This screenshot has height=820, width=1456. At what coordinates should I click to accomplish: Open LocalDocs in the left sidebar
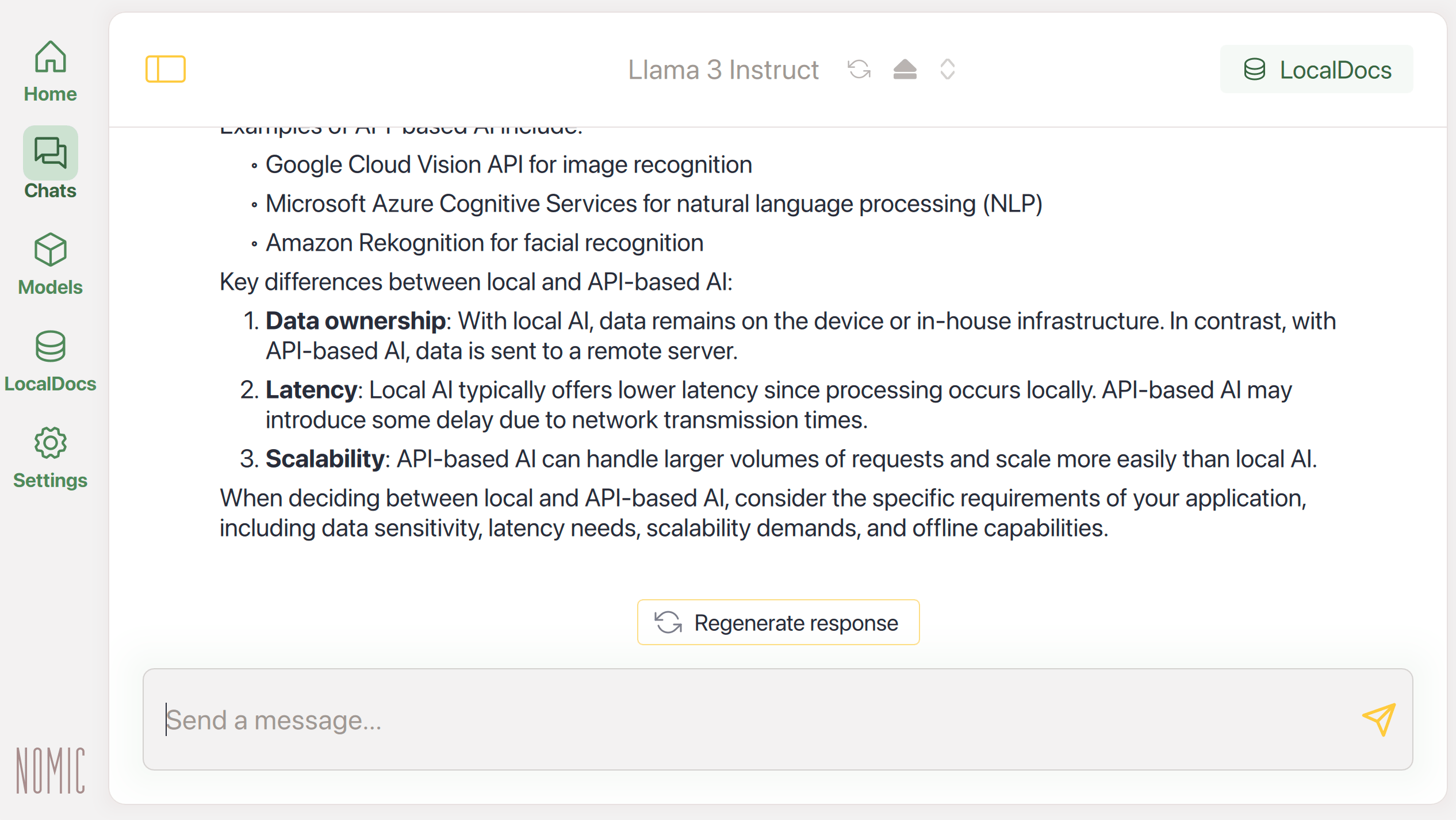coord(50,361)
